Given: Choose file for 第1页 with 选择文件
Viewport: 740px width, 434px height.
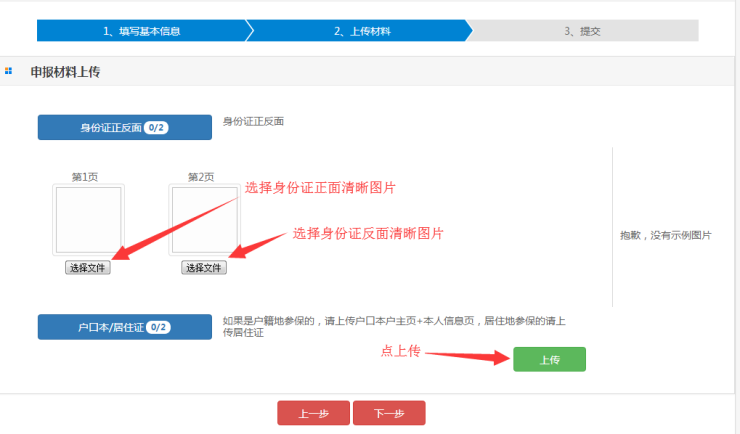Looking at the screenshot, I should 88,268.
